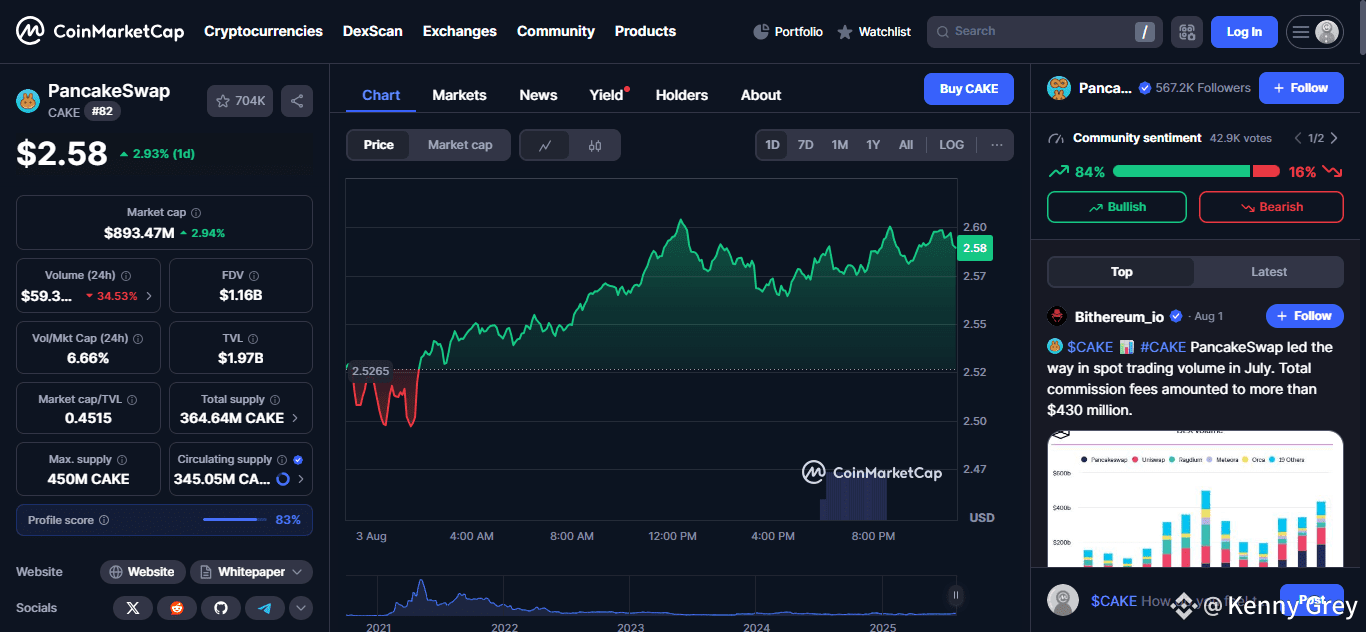The width and height of the screenshot is (1366, 632).
Task: Open the Watchlist star link
Action: [x=874, y=32]
